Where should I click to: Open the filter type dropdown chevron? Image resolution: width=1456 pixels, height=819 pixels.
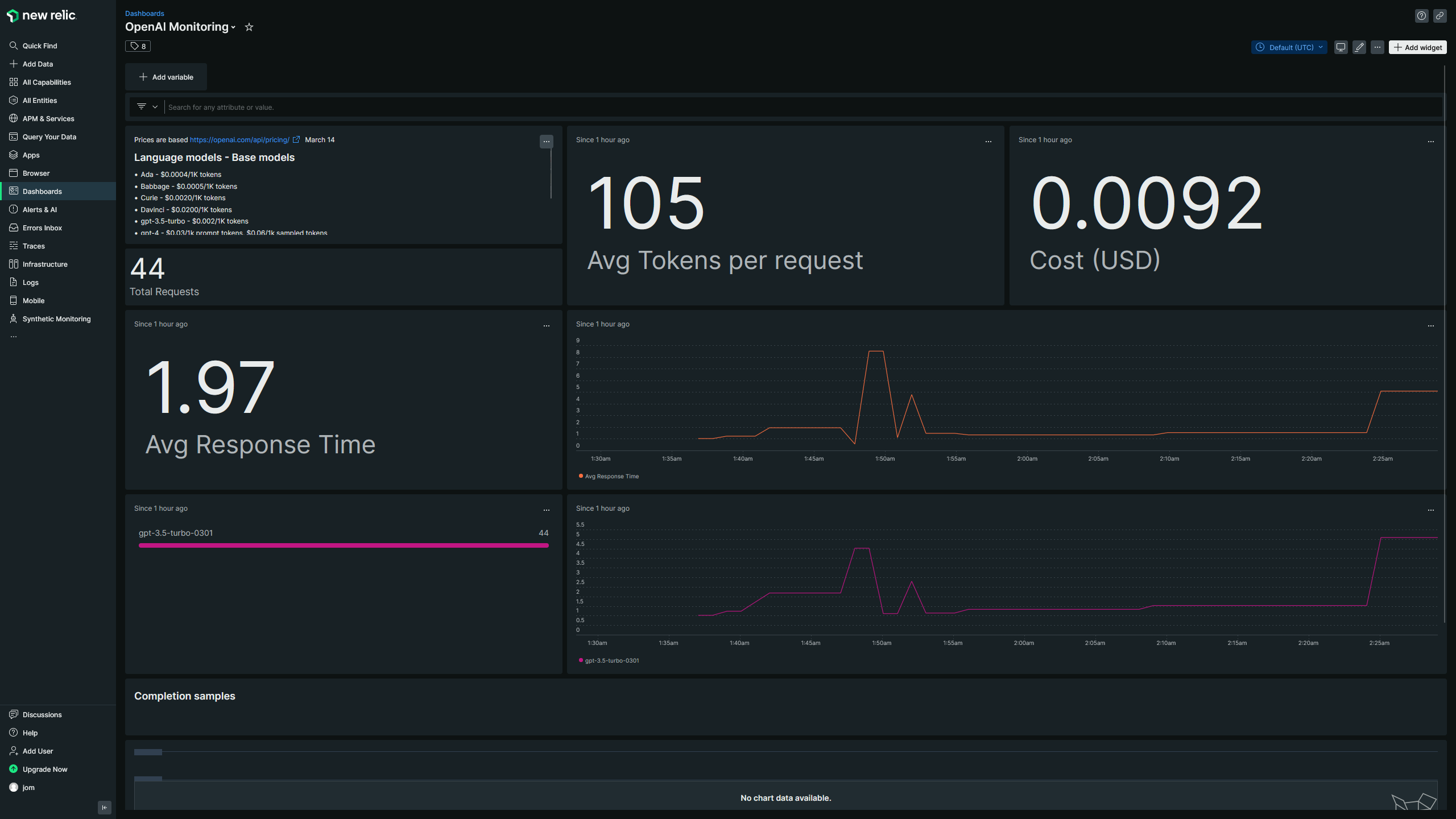coord(155,107)
